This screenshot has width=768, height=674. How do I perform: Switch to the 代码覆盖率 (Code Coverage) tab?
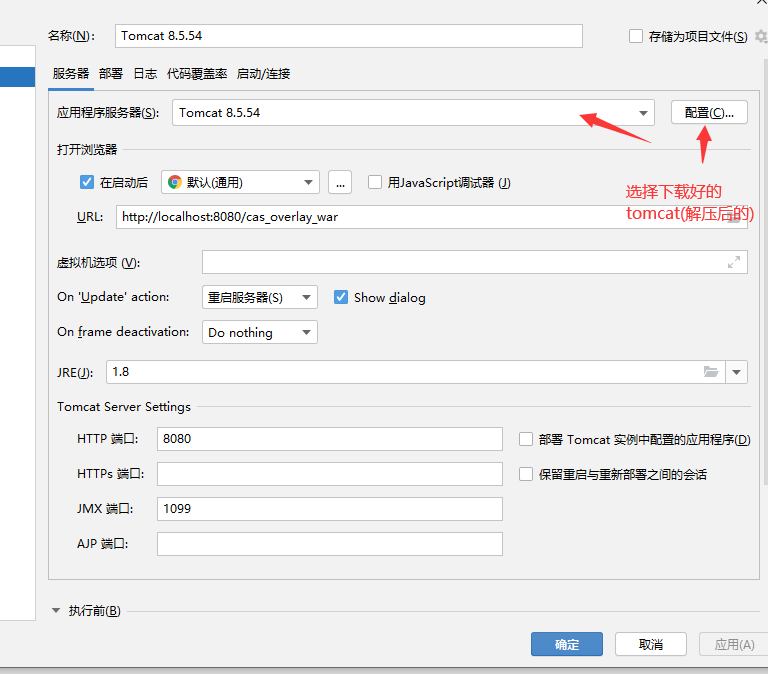(197, 73)
